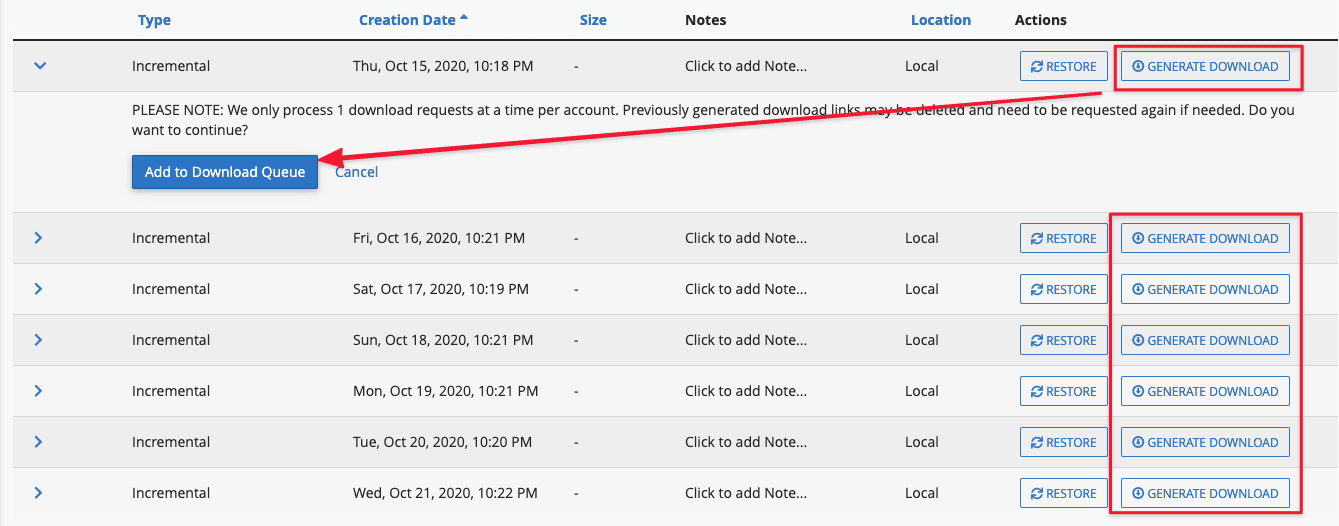Screen dimensions: 1339x526
Task: Sort by Creation Date column header
Action: [x=407, y=20]
